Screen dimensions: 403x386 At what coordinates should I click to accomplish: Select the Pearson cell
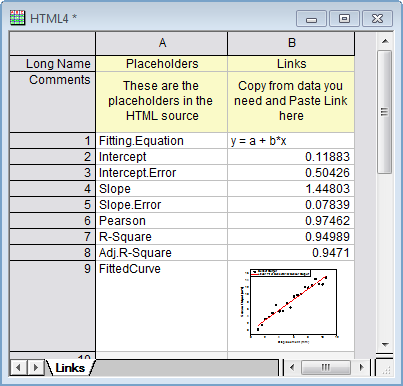point(162,221)
